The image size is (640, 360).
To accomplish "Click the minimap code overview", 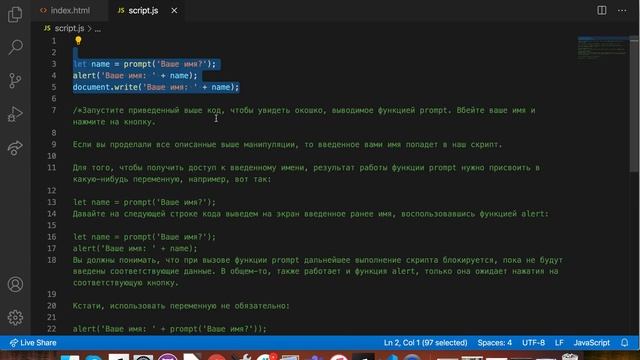I will coord(602,48).
